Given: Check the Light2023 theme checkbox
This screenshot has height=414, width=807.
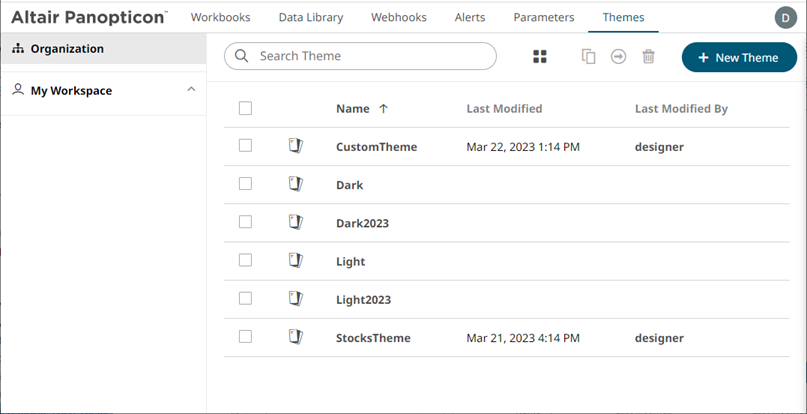Looking at the screenshot, I should (x=246, y=298).
